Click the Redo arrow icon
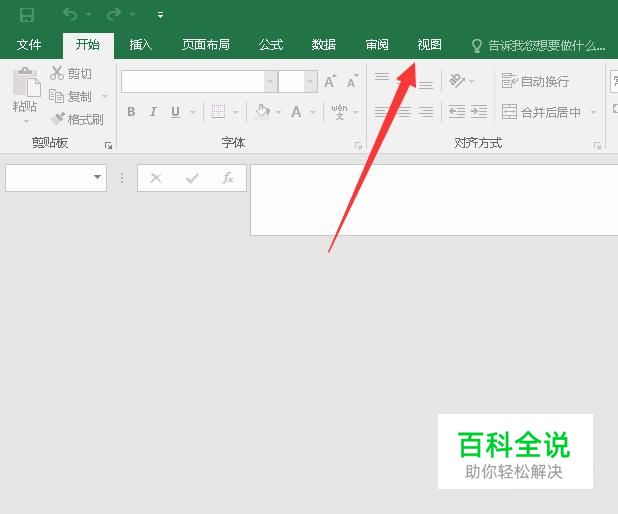This screenshot has height=514, width=618. 114,15
